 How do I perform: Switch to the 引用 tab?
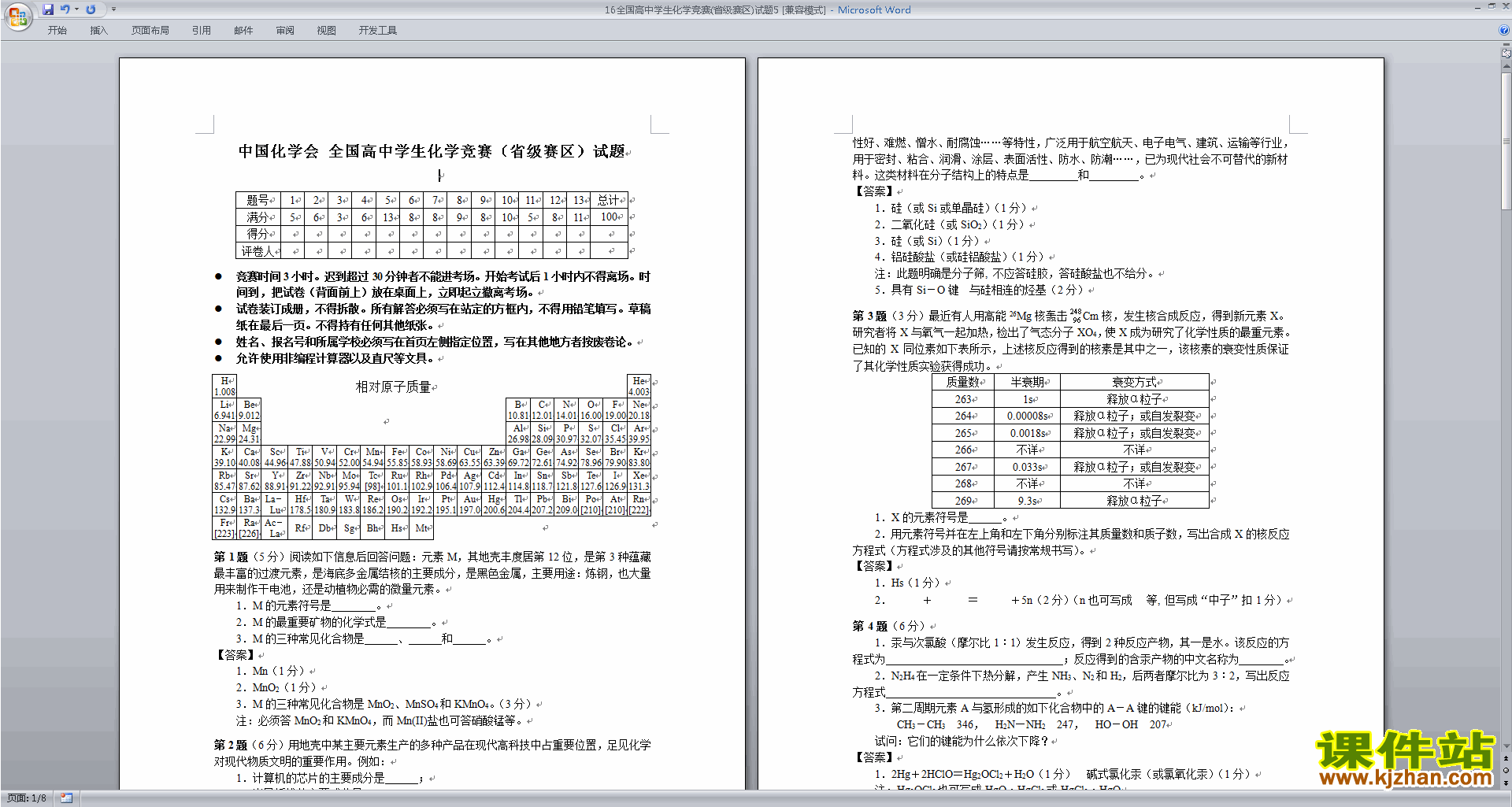point(201,31)
